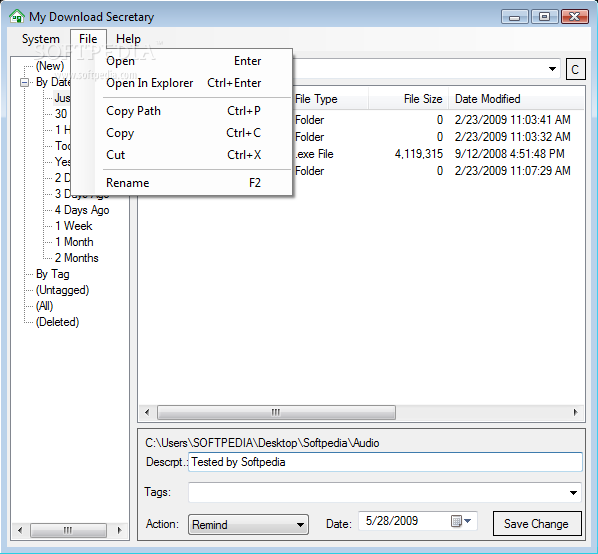598x554 pixels.
Task: Click the Descrpt. field with Tested by Softpedia
Action: (385, 462)
